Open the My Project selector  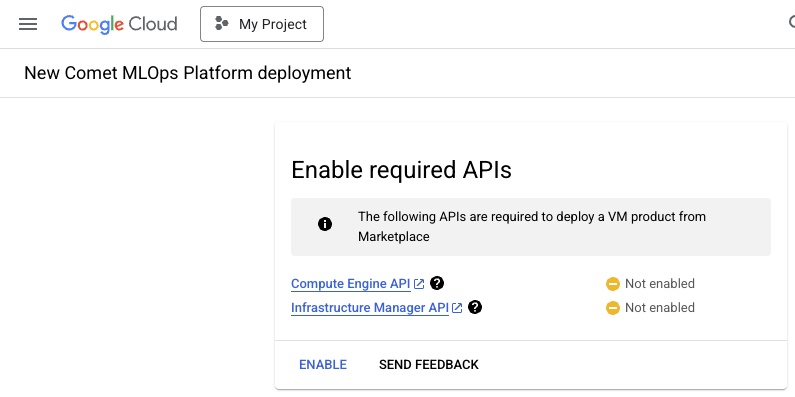(262, 24)
